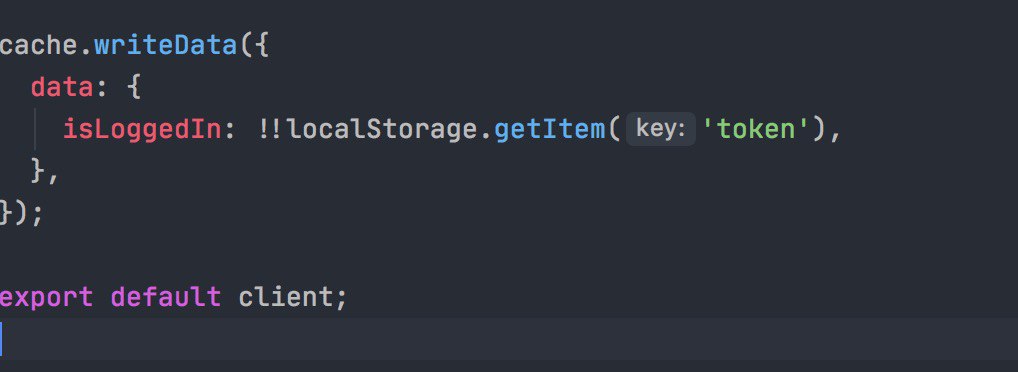Place cursor on the empty last line
1018x372 pixels.
tap(509, 339)
